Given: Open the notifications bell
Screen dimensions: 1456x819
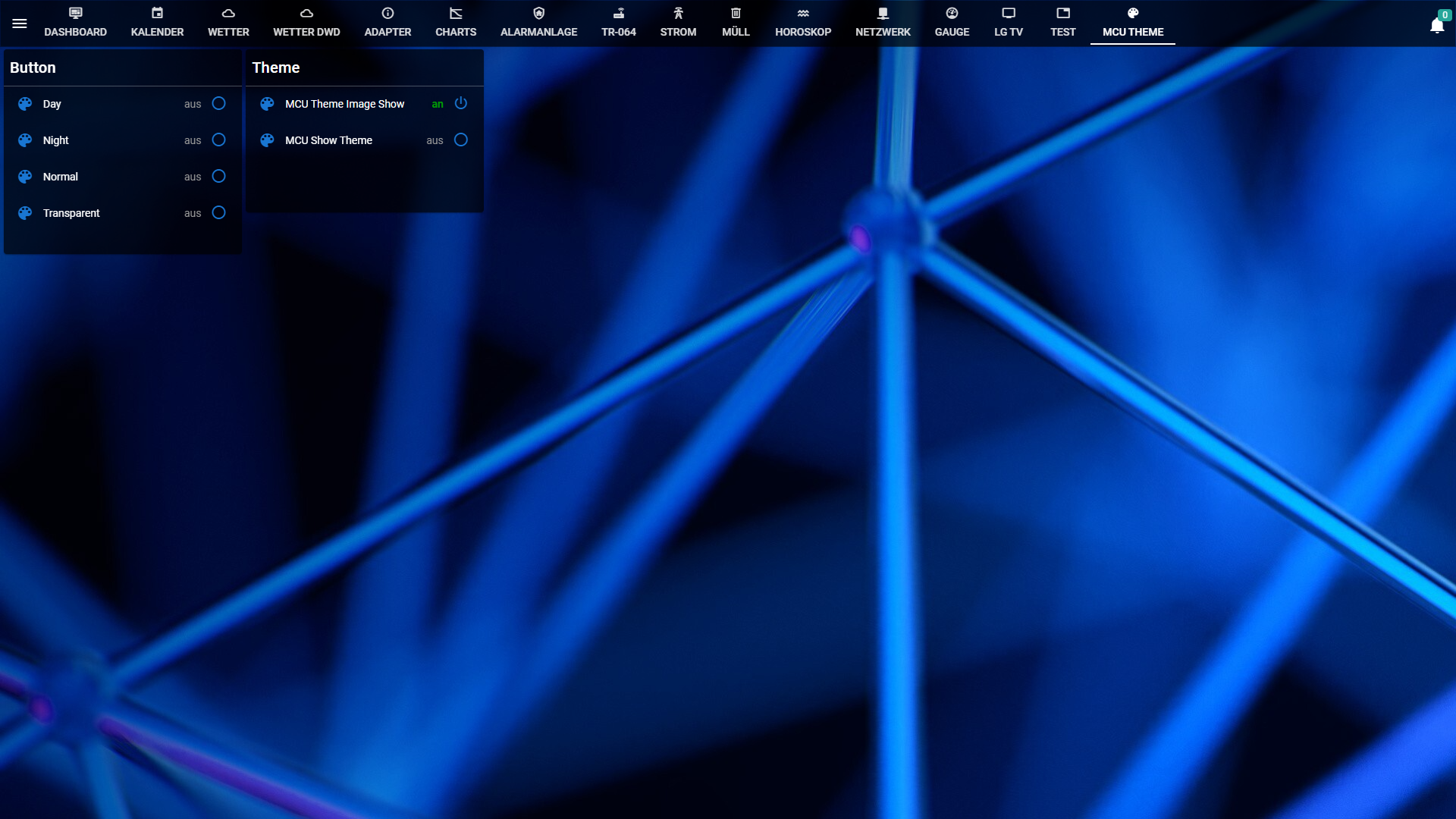Looking at the screenshot, I should tap(1436, 26).
